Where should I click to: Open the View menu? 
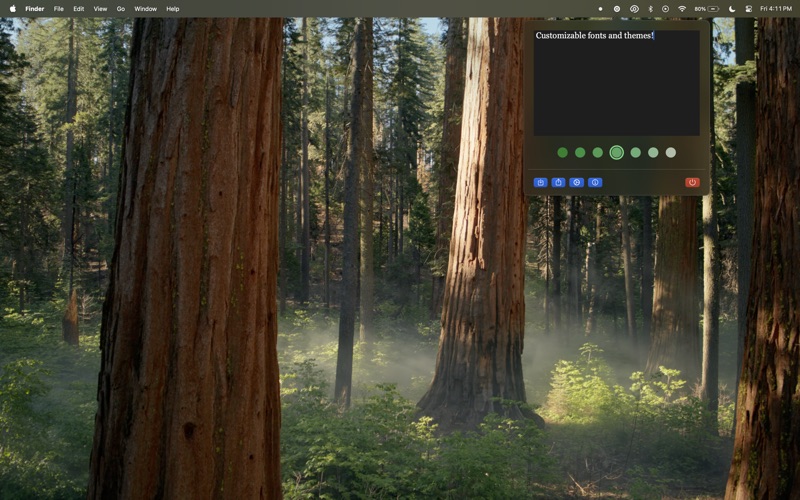(101, 9)
